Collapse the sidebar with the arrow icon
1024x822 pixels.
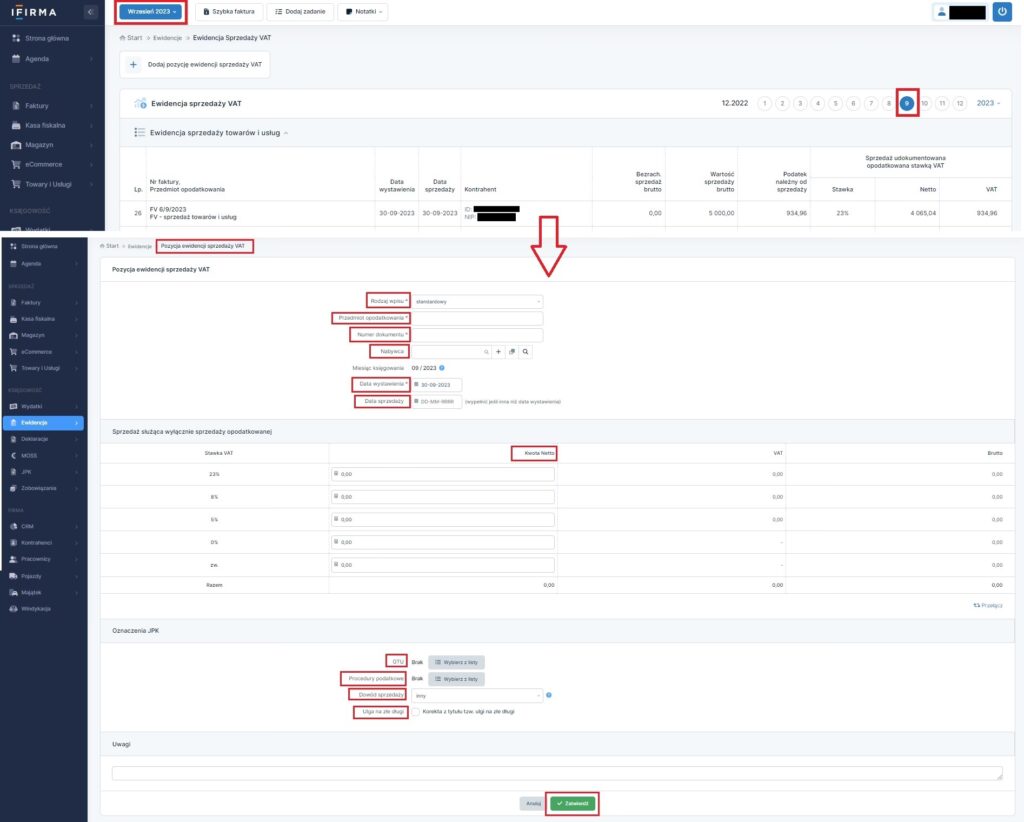91,12
